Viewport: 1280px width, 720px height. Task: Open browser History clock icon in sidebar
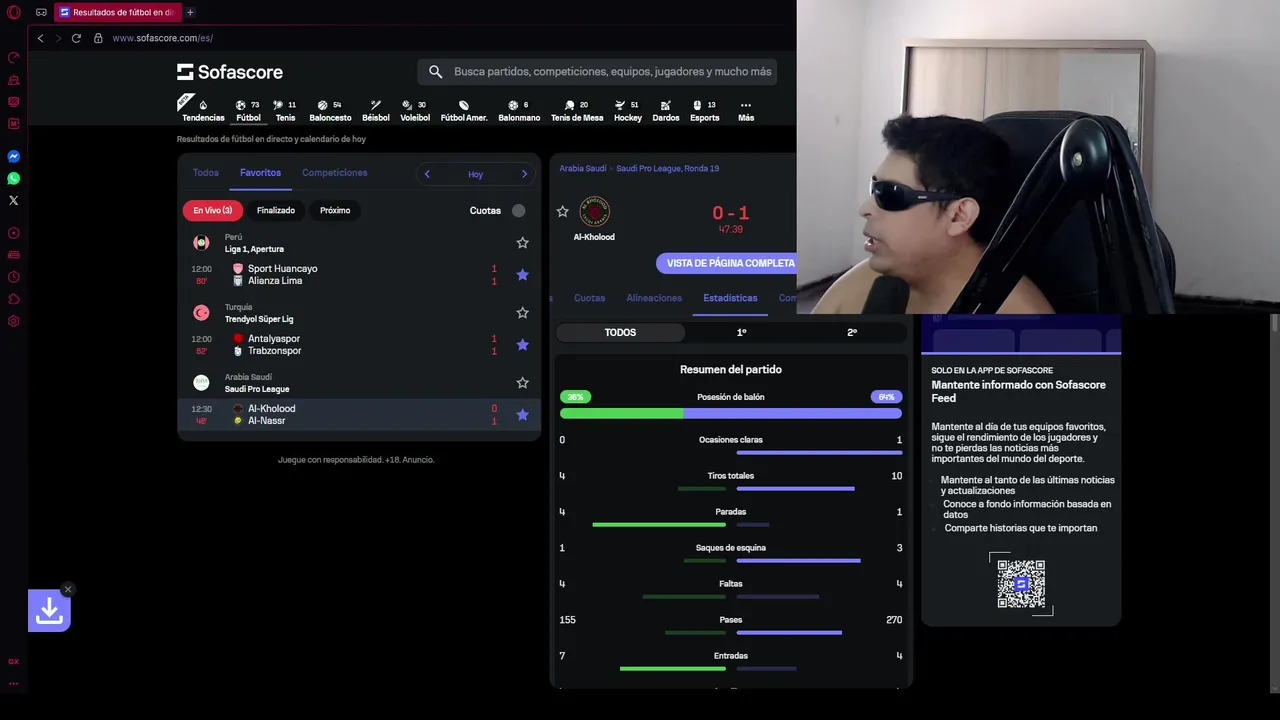(x=14, y=277)
